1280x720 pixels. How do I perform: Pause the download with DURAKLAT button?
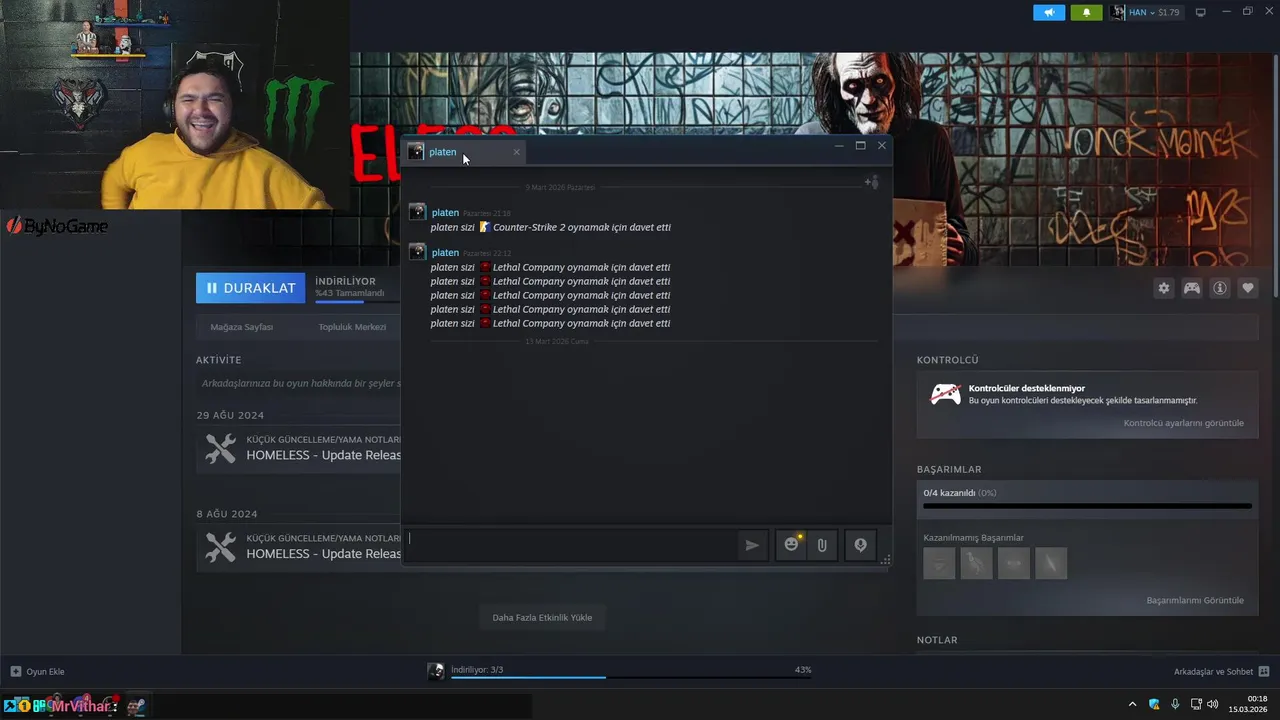pos(252,288)
